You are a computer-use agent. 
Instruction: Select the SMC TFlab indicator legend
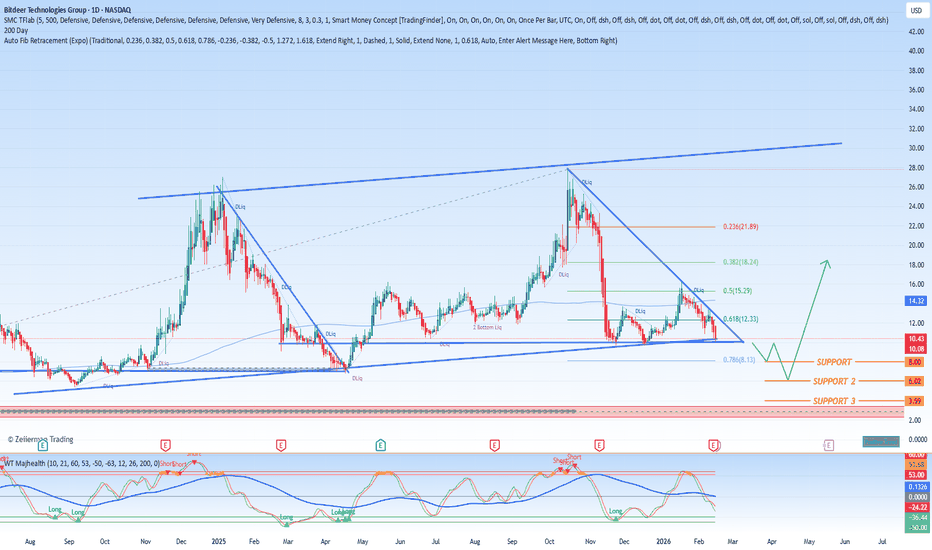(x=446, y=20)
